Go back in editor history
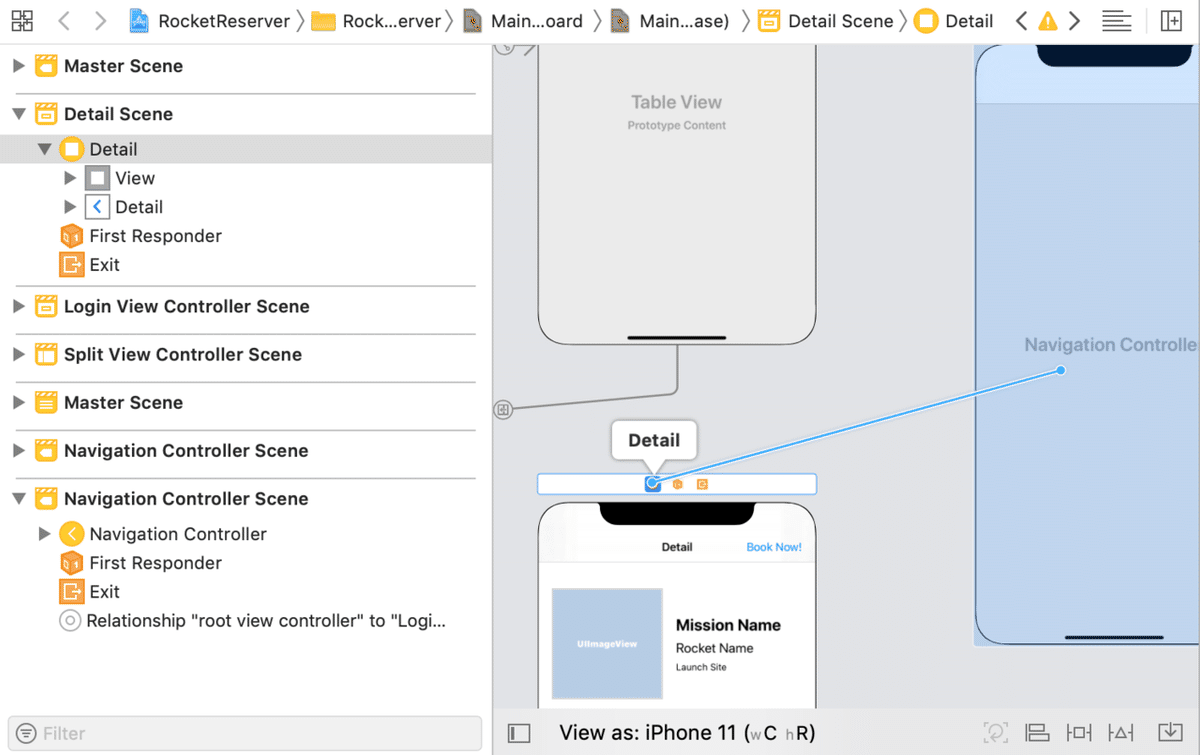The height and width of the screenshot is (755, 1200). (64, 21)
